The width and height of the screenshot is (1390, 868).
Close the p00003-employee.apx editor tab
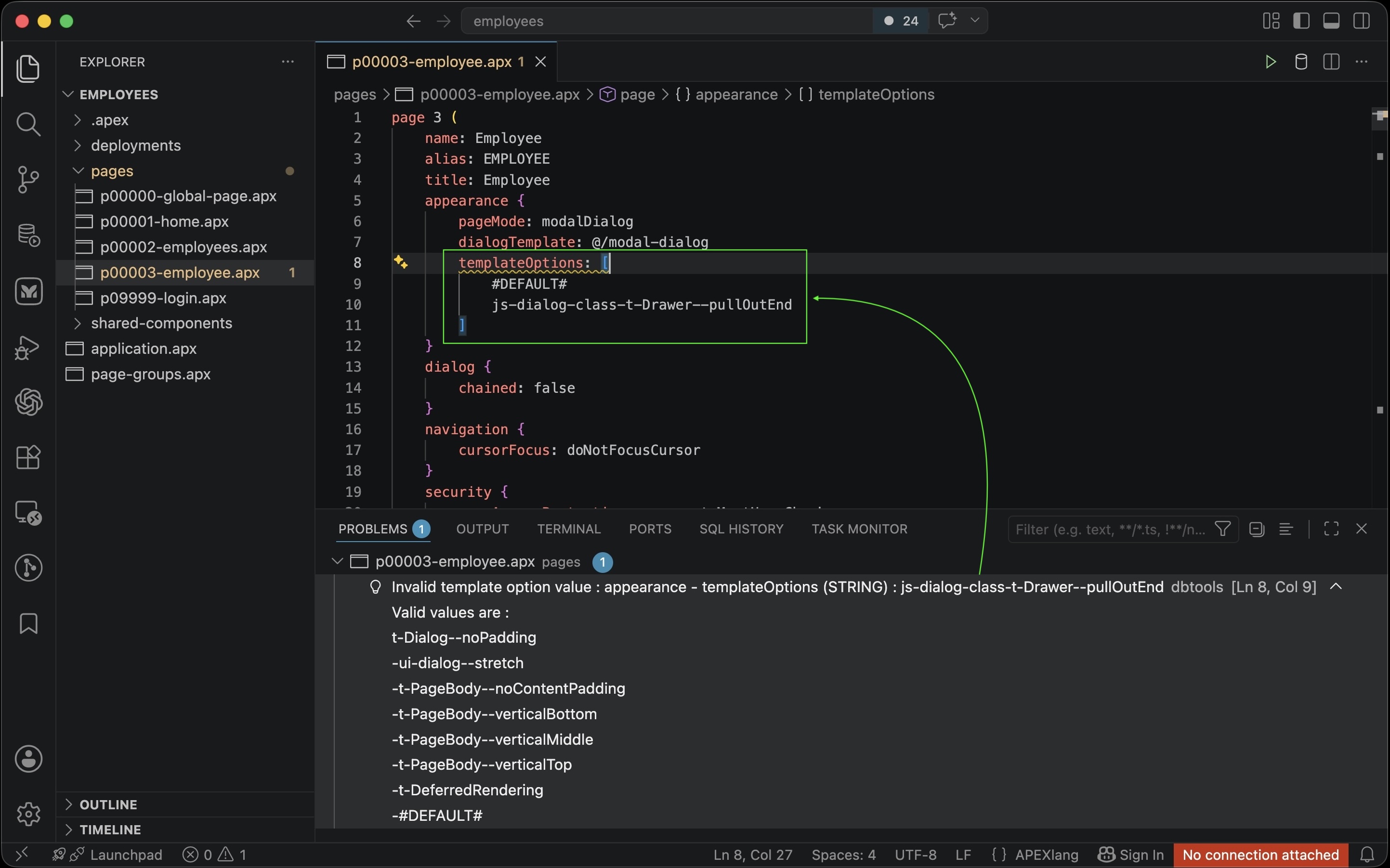pos(540,62)
